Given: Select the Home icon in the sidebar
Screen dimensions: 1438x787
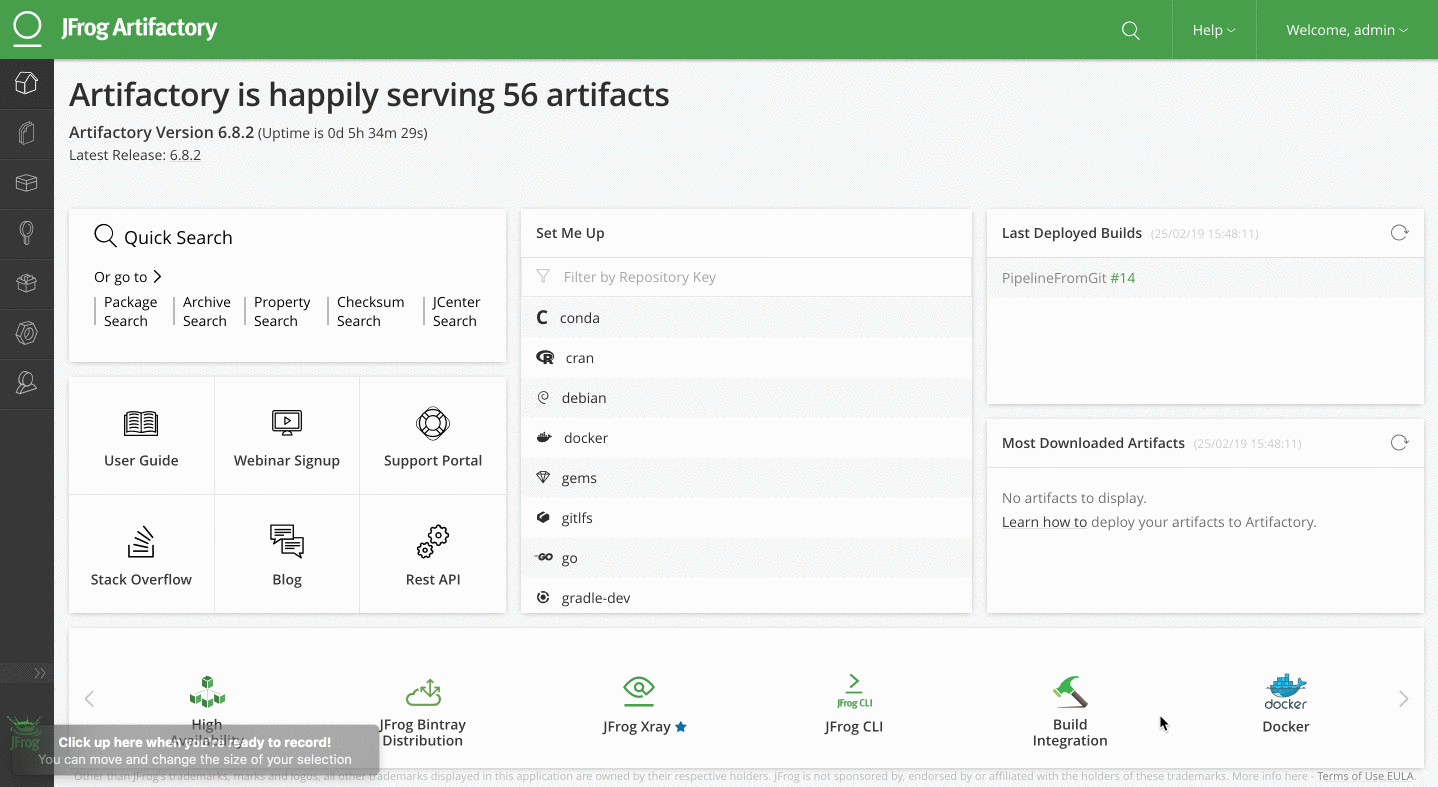Looking at the screenshot, I should point(27,84).
